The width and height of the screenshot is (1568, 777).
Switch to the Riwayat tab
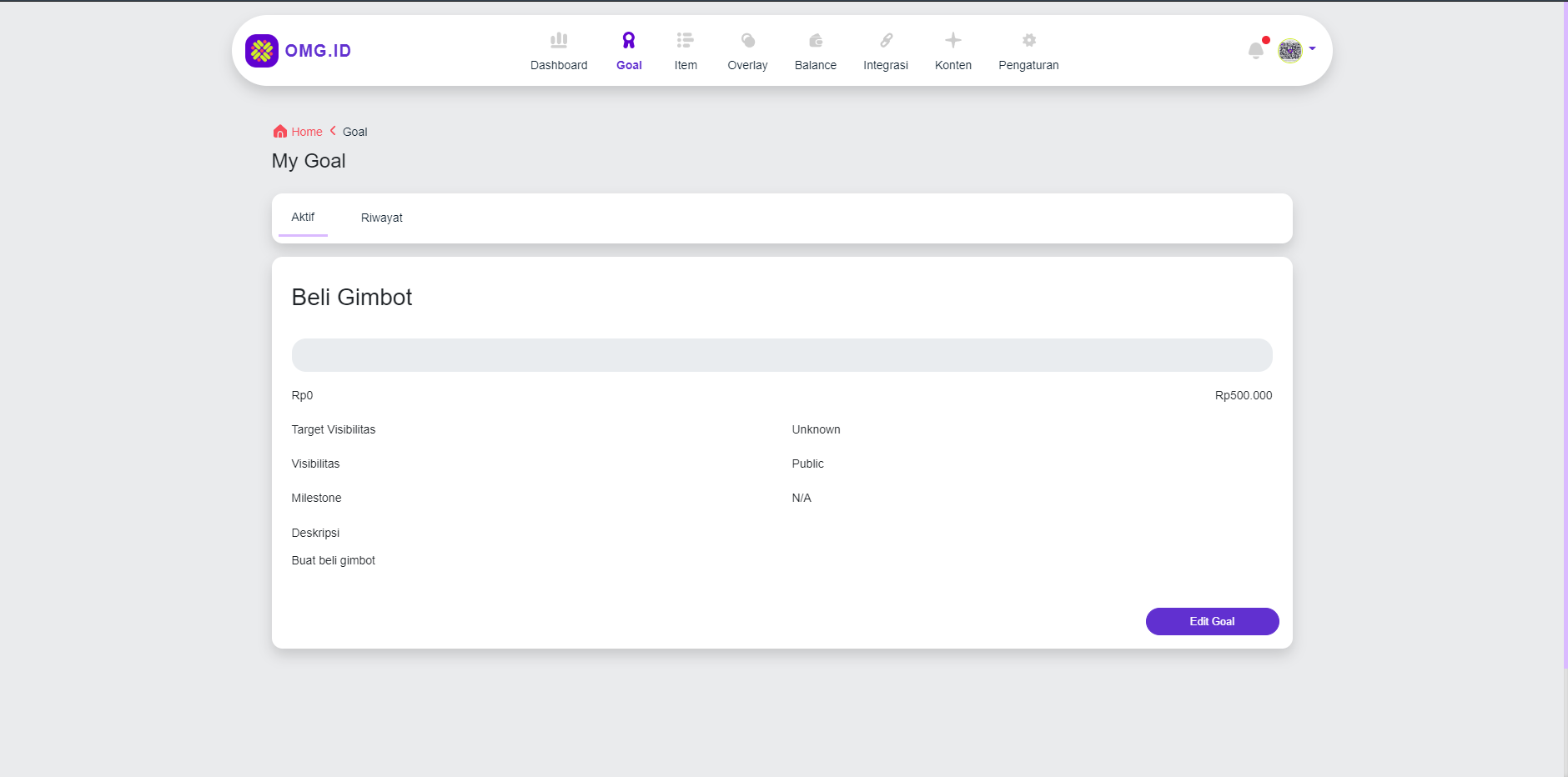381,218
